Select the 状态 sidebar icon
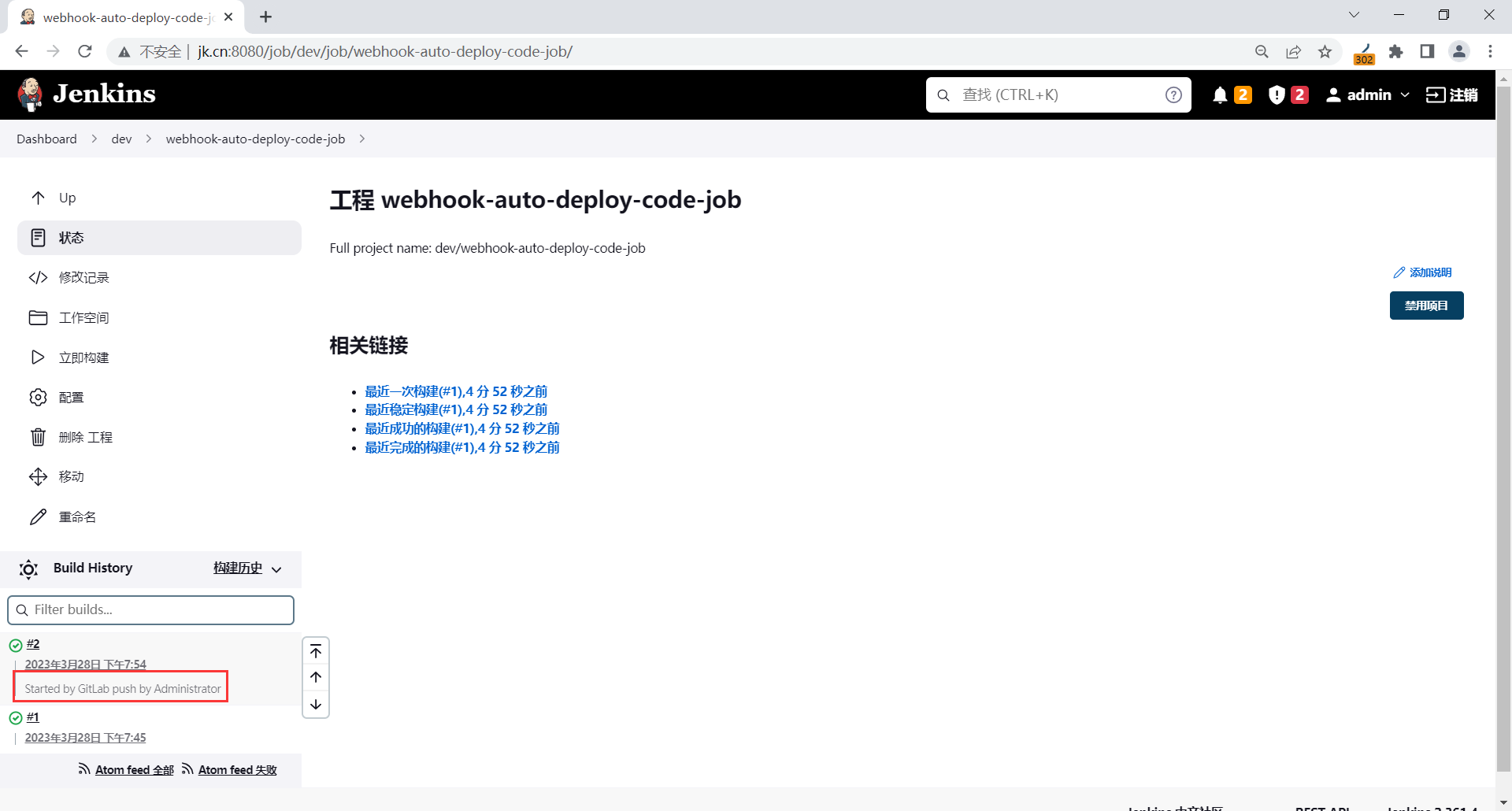Viewport: 1512px width, 811px height. click(x=39, y=237)
